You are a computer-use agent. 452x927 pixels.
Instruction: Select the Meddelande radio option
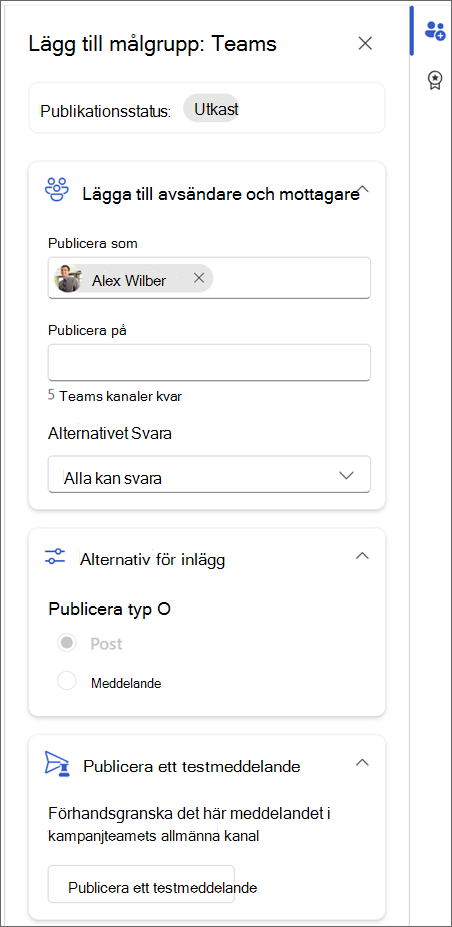(x=67, y=681)
